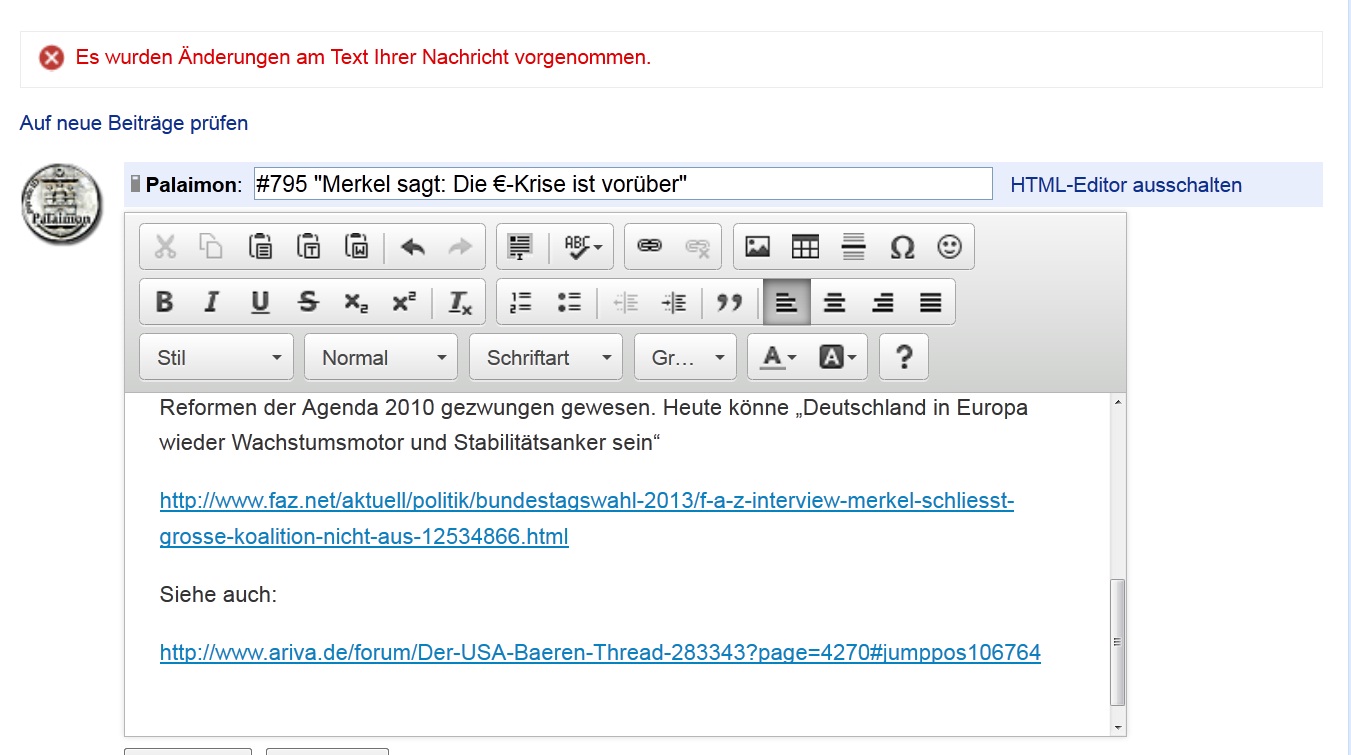This screenshot has height=755, width=1351.
Task: Click the message subject input field
Action: pos(623,184)
